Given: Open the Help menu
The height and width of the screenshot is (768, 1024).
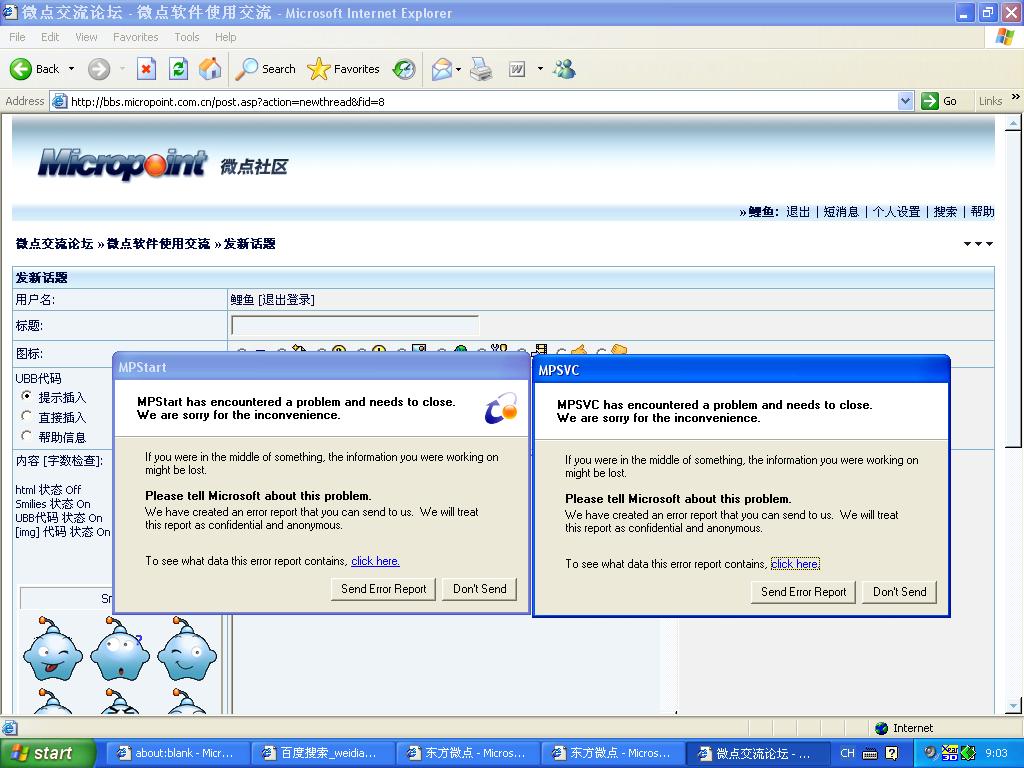Looking at the screenshot, I should [x=225, y=37].
